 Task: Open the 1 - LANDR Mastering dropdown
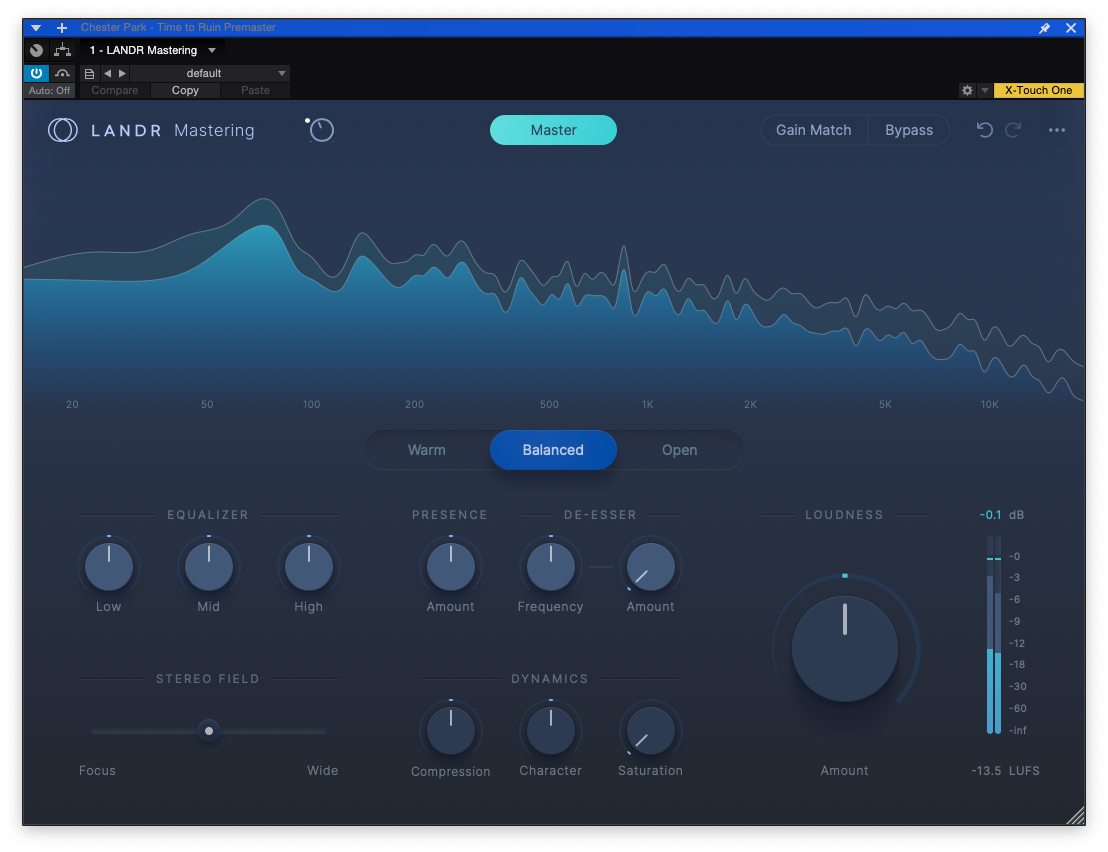tap(152, 50)
